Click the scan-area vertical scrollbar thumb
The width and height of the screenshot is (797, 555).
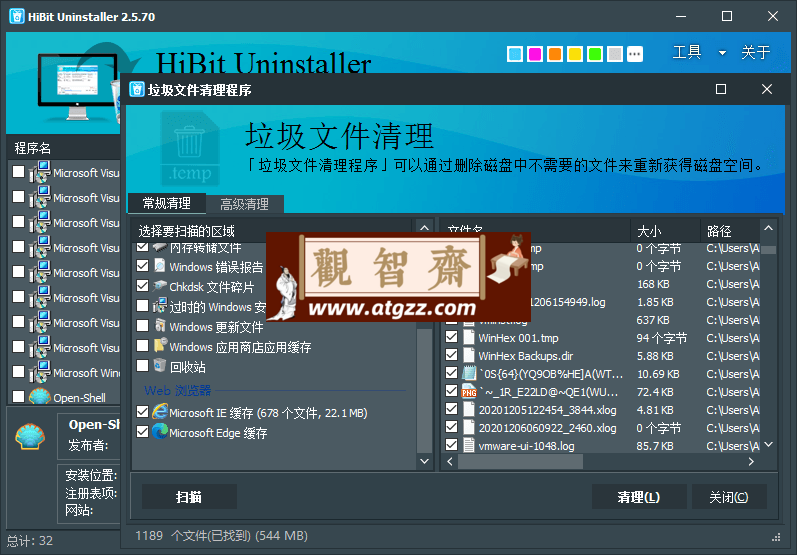[424, 390]
